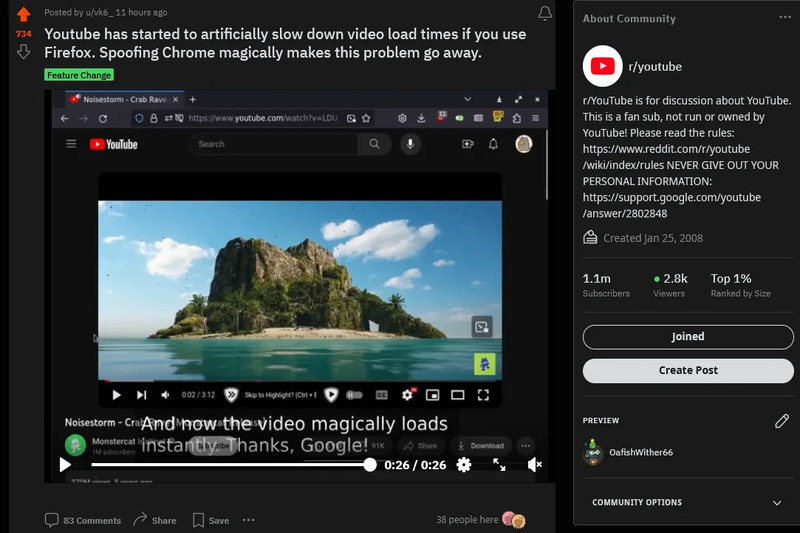Go back in the Firefox browser
This screenshot has height=533, width=800.
(x=64, y=118)
